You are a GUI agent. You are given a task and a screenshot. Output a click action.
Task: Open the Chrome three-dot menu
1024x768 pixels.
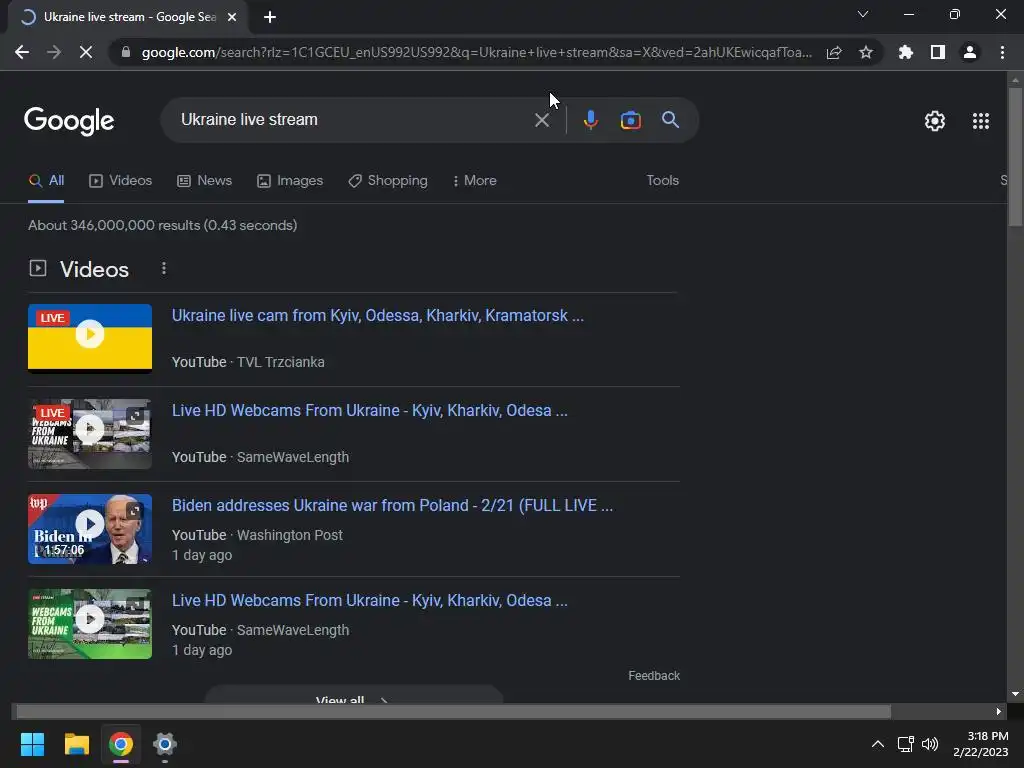coord(1002,52)
